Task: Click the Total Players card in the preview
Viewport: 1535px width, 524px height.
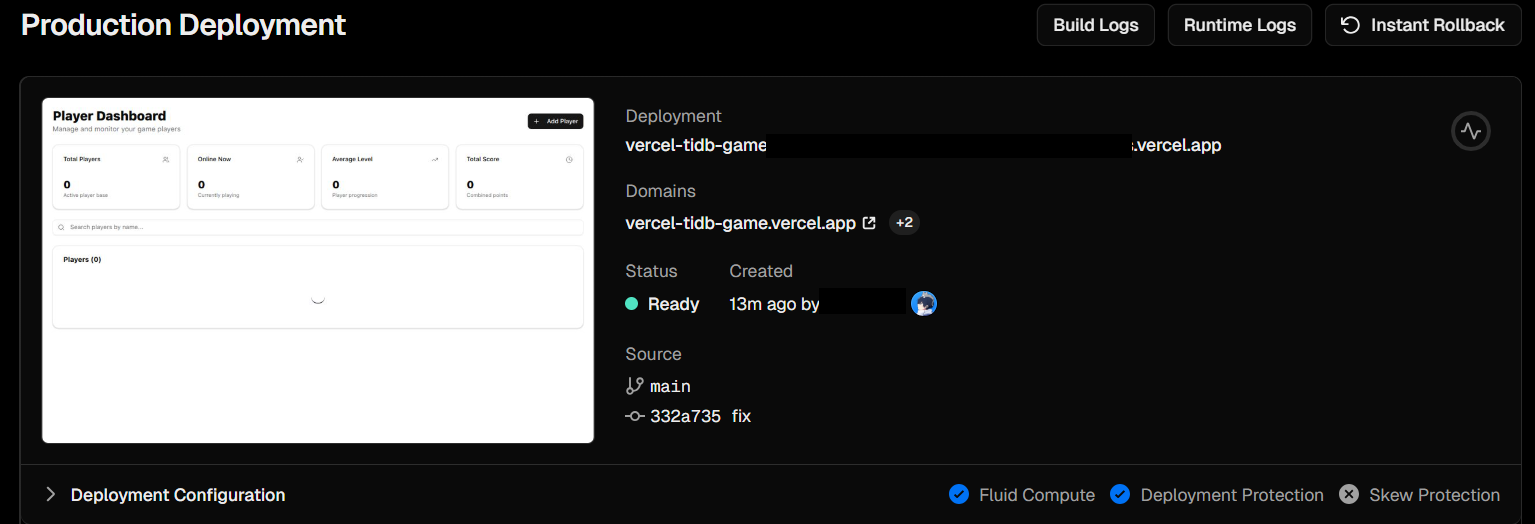Action: pyautogui.click(x=116, y=177)
